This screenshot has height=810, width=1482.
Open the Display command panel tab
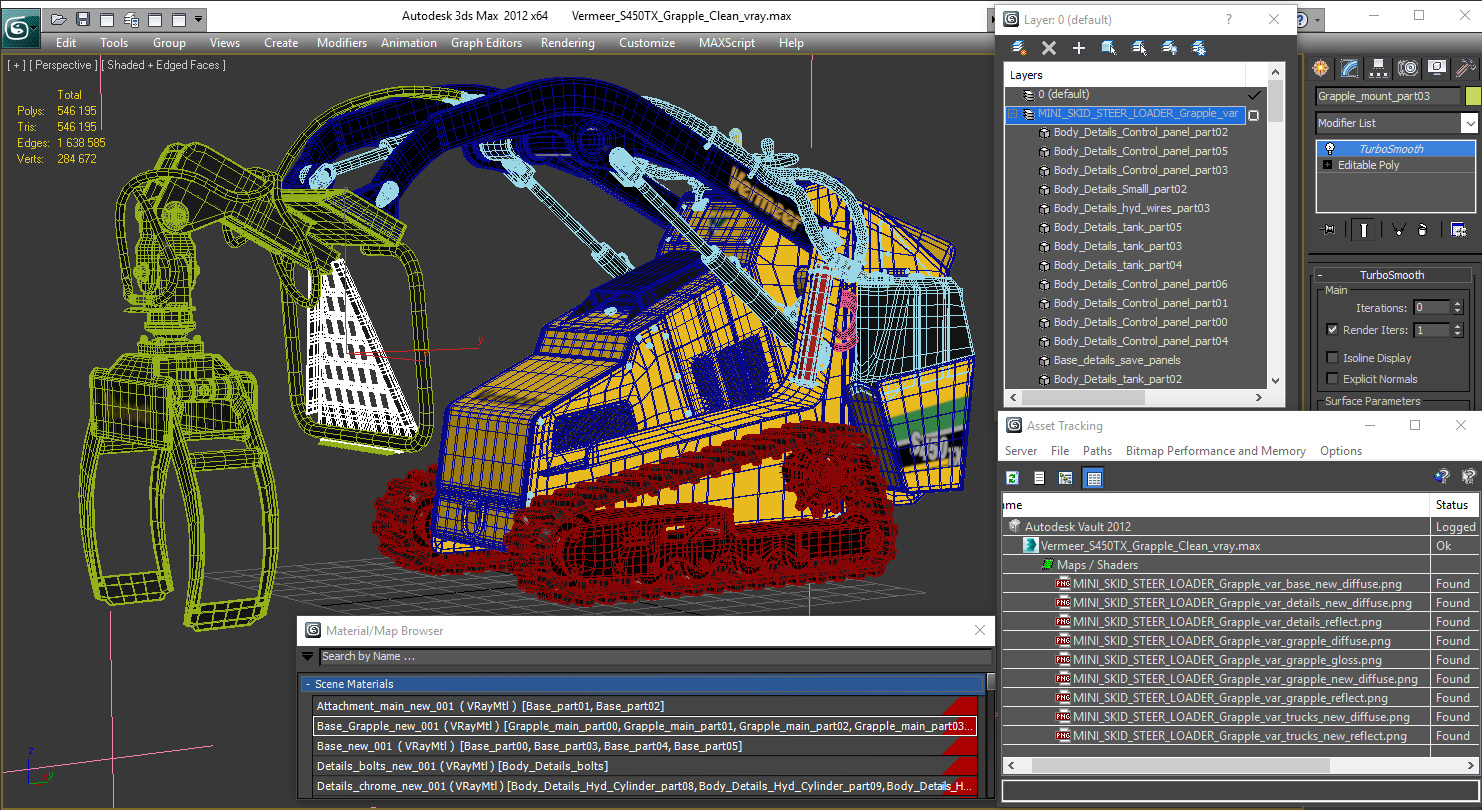[x=1437, y=68]
